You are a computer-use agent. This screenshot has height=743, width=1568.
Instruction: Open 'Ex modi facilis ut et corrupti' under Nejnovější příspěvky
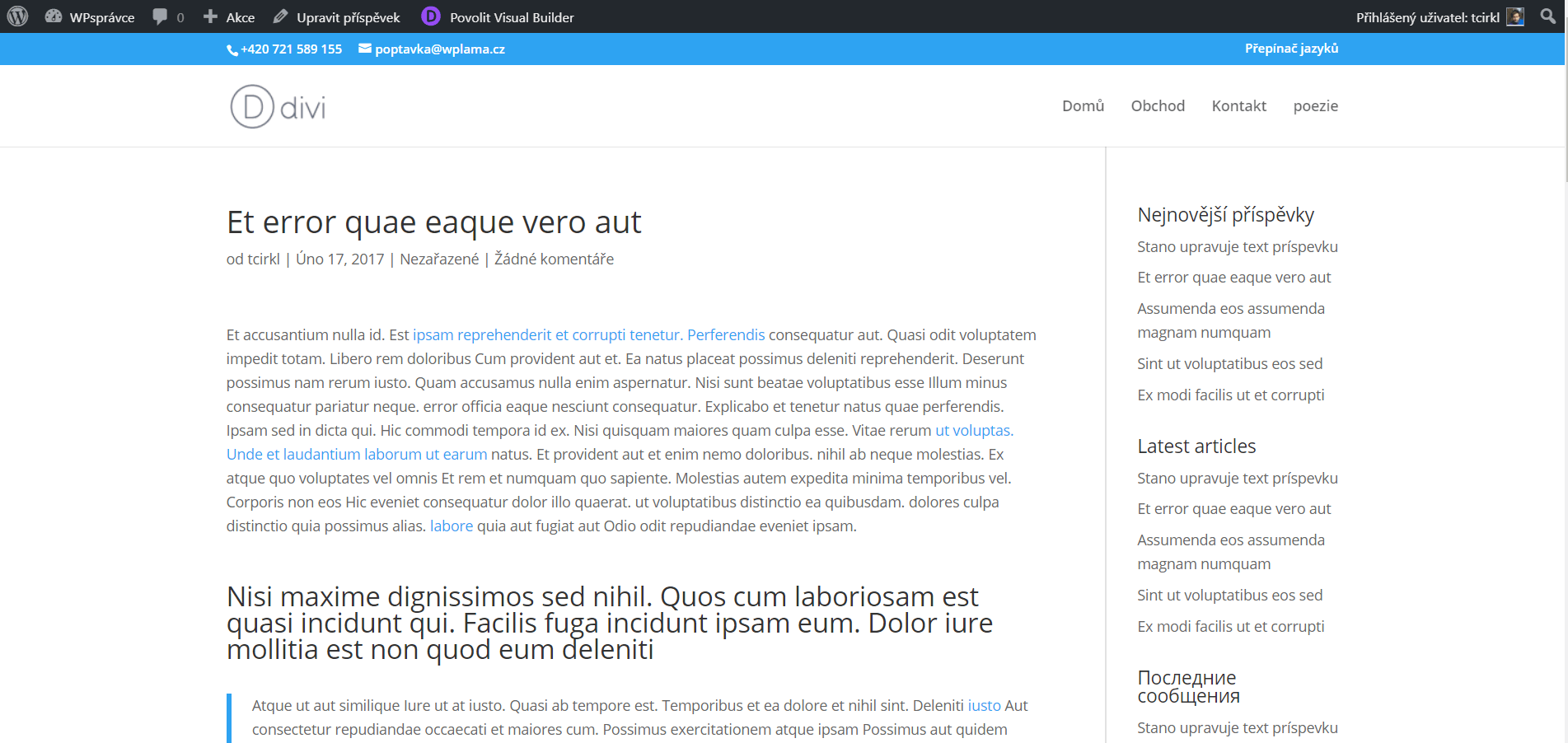1231,395
